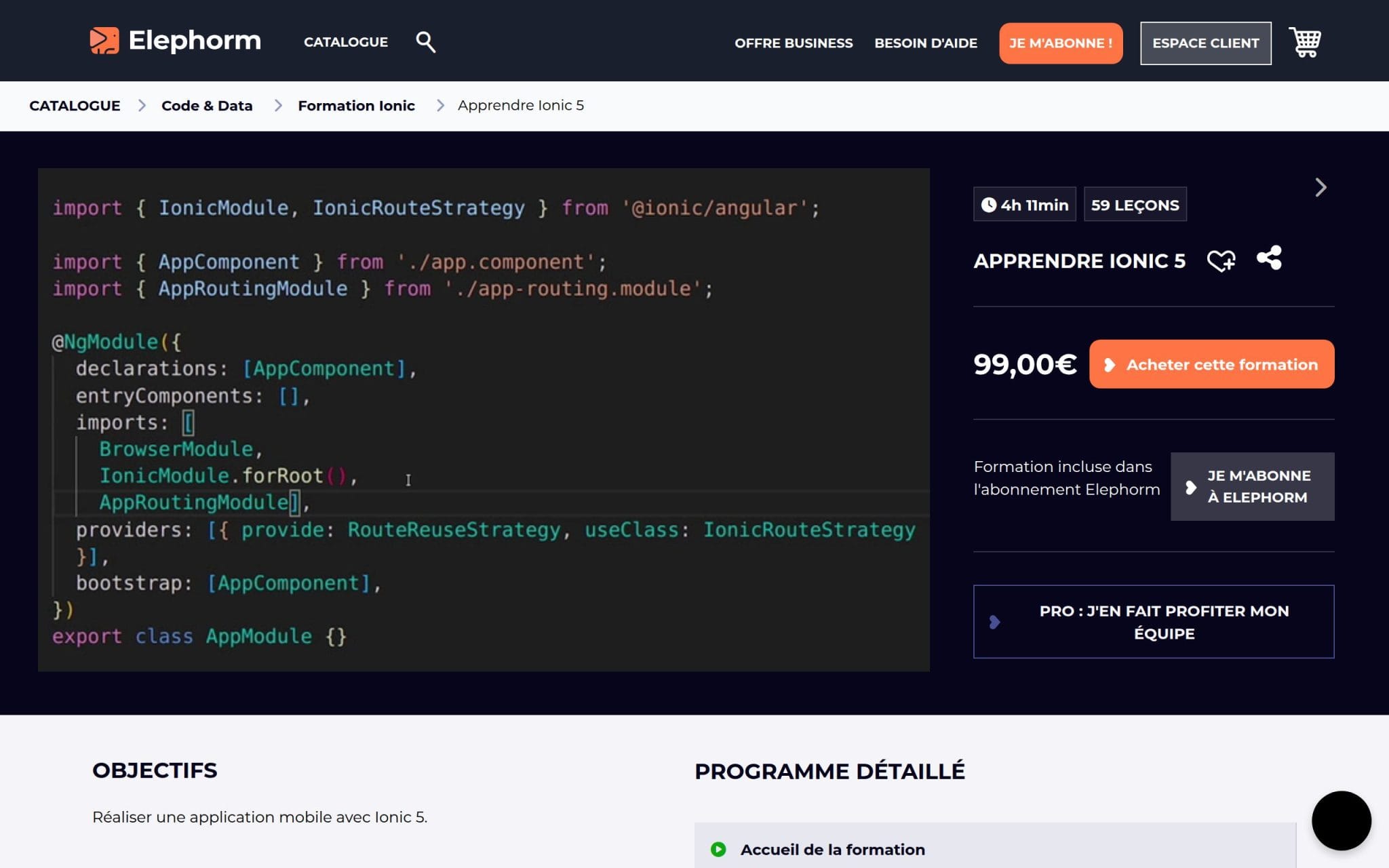This screenshot has width=1389, height=868.
Task: Click PRO : J'en fait profiter mon équipe
Action: pyautogui.click(x=1154, y=622)
